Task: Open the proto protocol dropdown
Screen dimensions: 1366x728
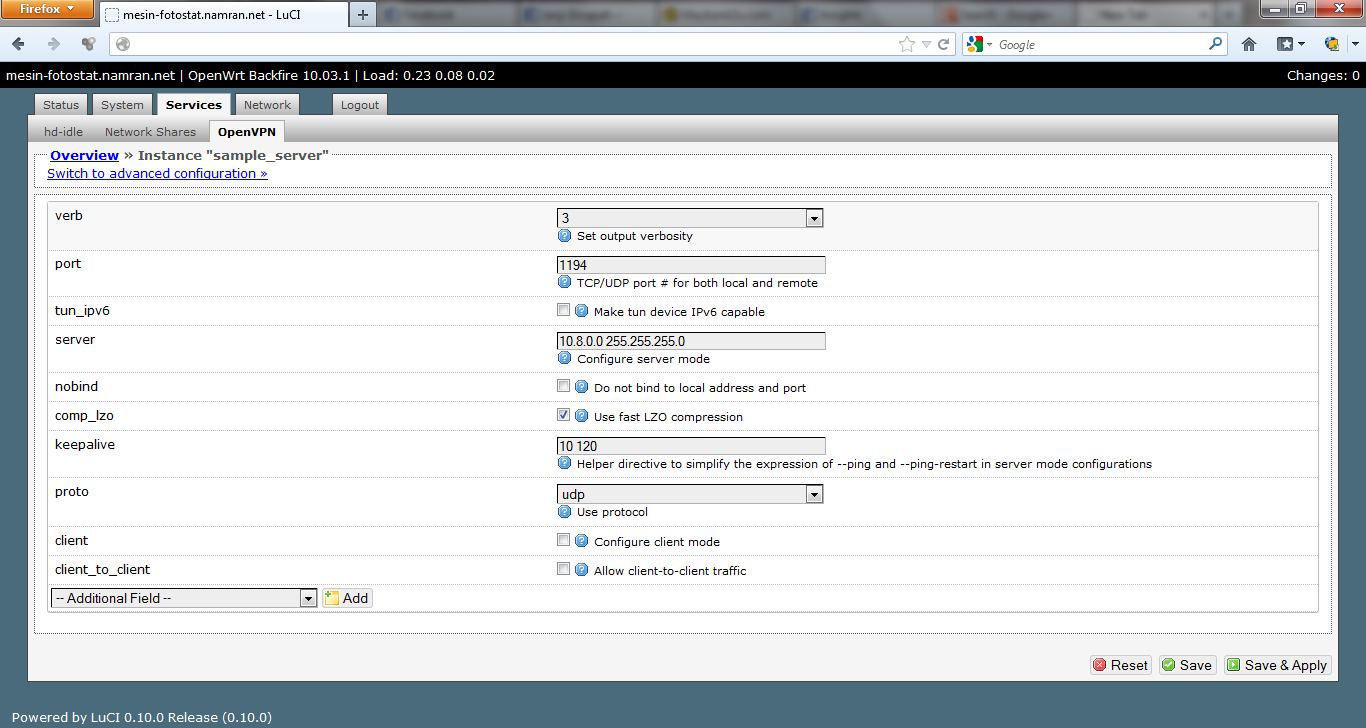Action: [x=689, y=494]
